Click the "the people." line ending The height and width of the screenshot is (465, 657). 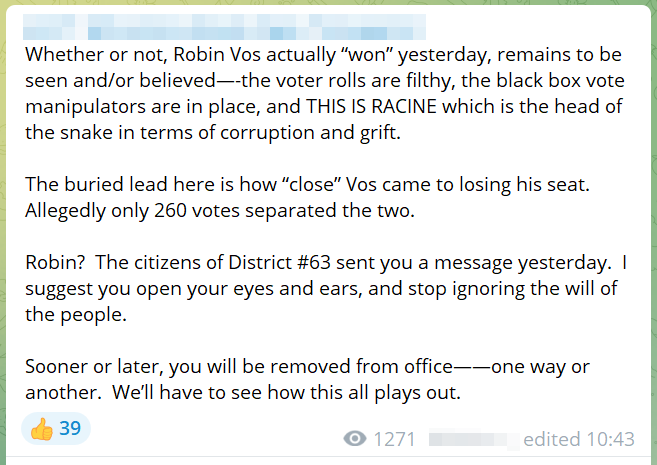(76, 315)
